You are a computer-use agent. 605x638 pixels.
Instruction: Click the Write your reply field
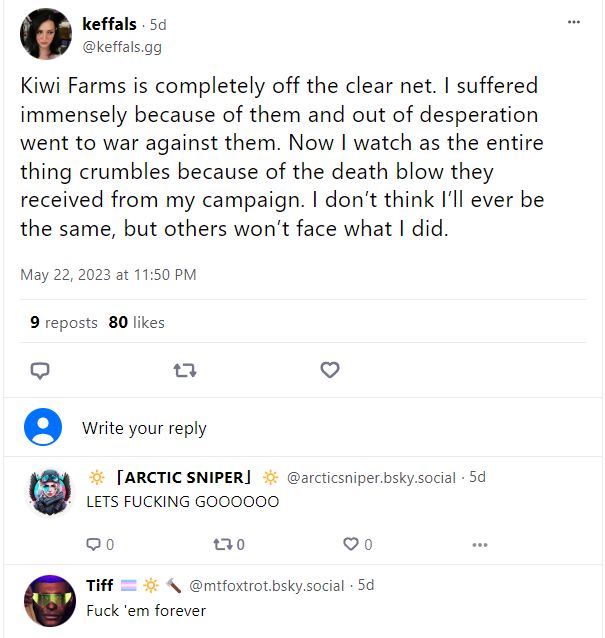click(144, 428)
